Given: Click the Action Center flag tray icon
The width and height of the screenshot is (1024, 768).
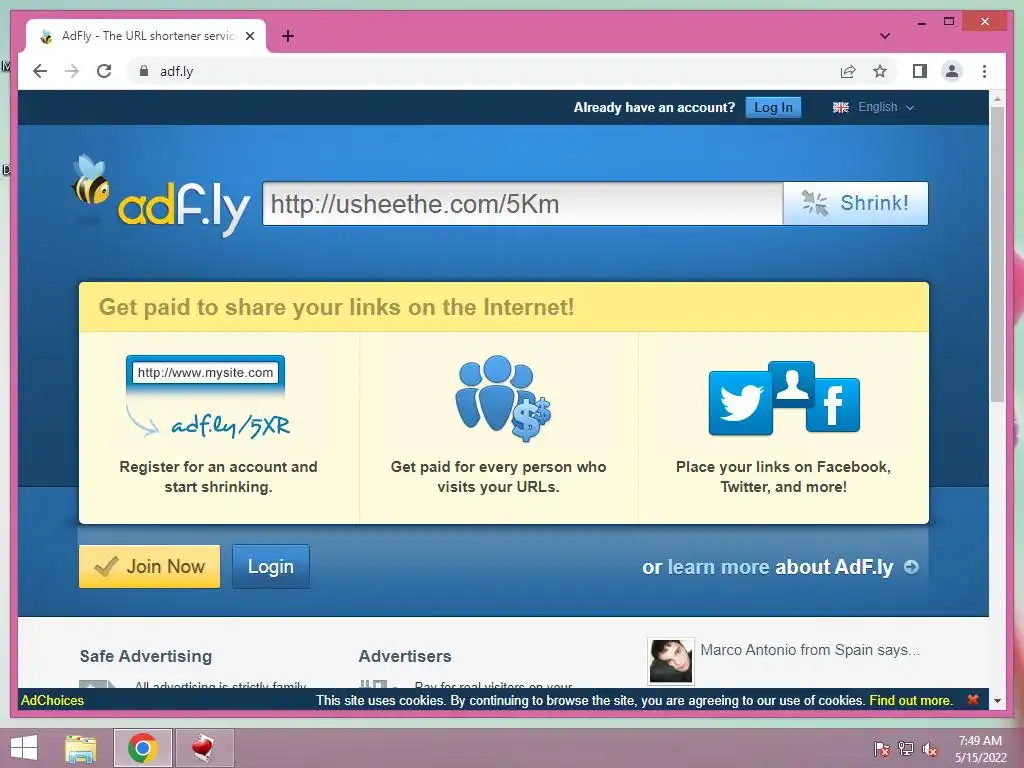Looking at the screenshot, I should click(x=881, y=749).
